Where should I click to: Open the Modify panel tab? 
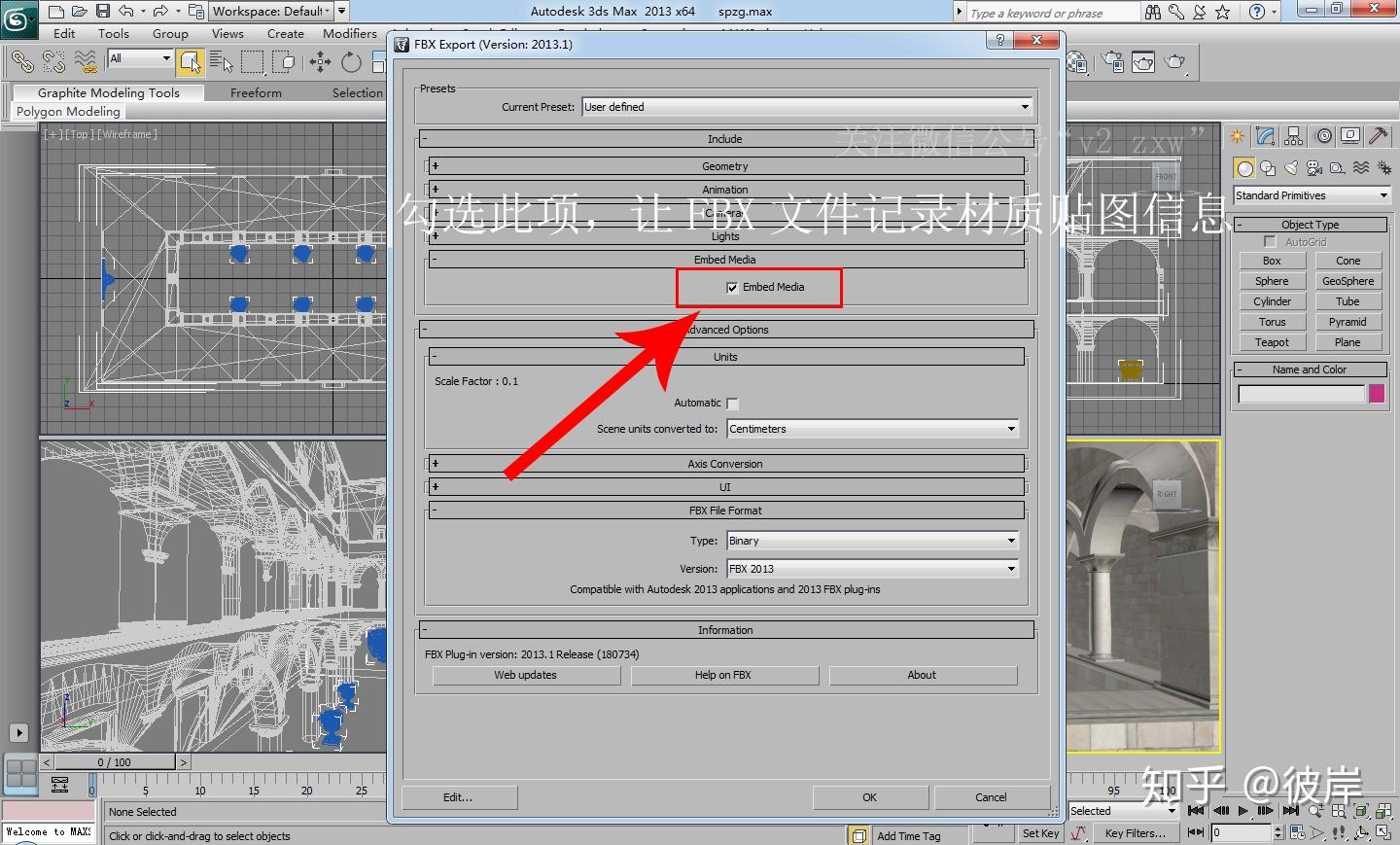[1265, 136]
